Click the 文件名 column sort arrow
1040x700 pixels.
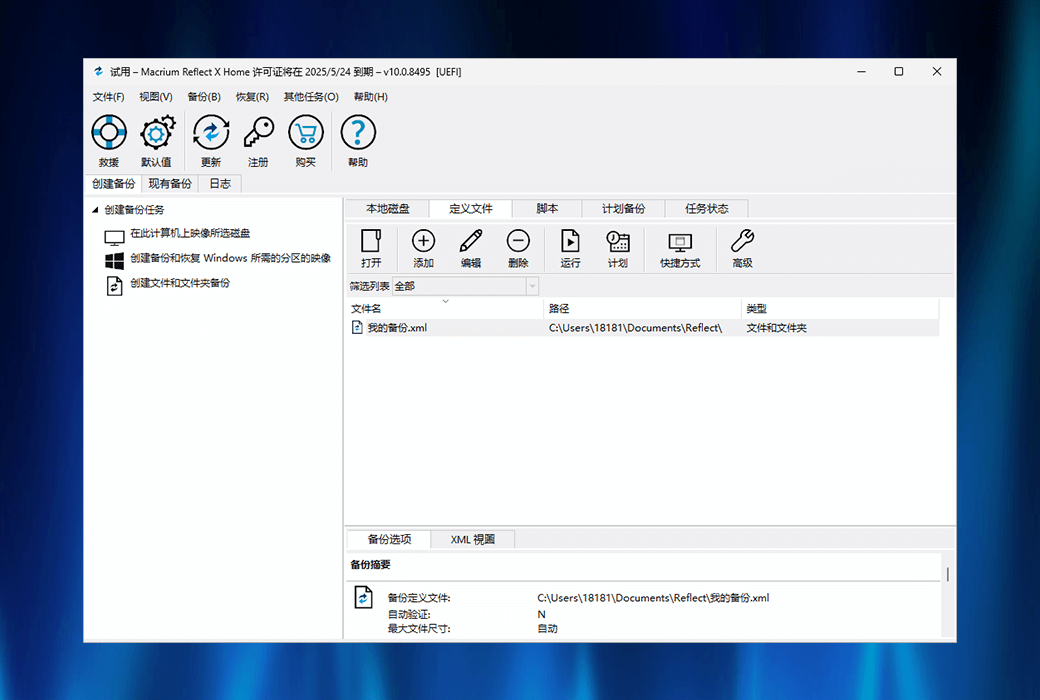pyautogui.click(x=446, y=301)
